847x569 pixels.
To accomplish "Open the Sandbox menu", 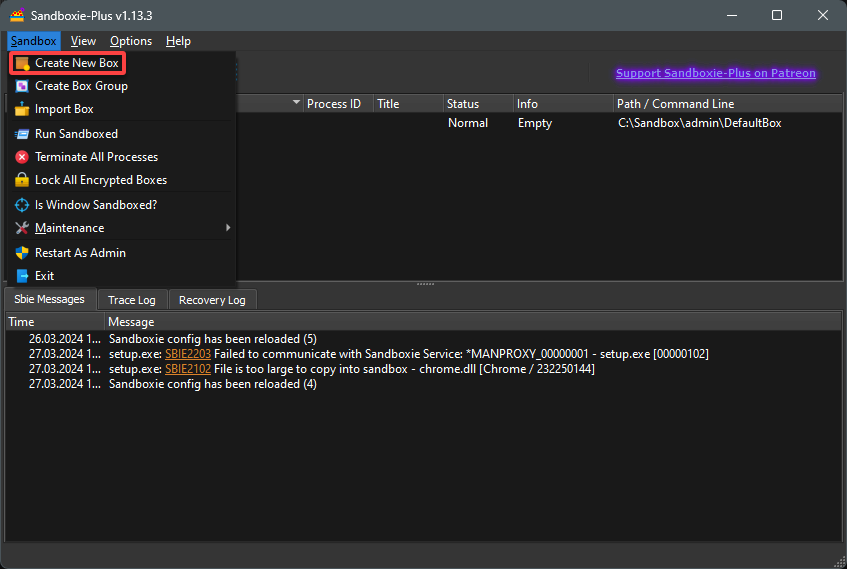I will click(33, 41).
